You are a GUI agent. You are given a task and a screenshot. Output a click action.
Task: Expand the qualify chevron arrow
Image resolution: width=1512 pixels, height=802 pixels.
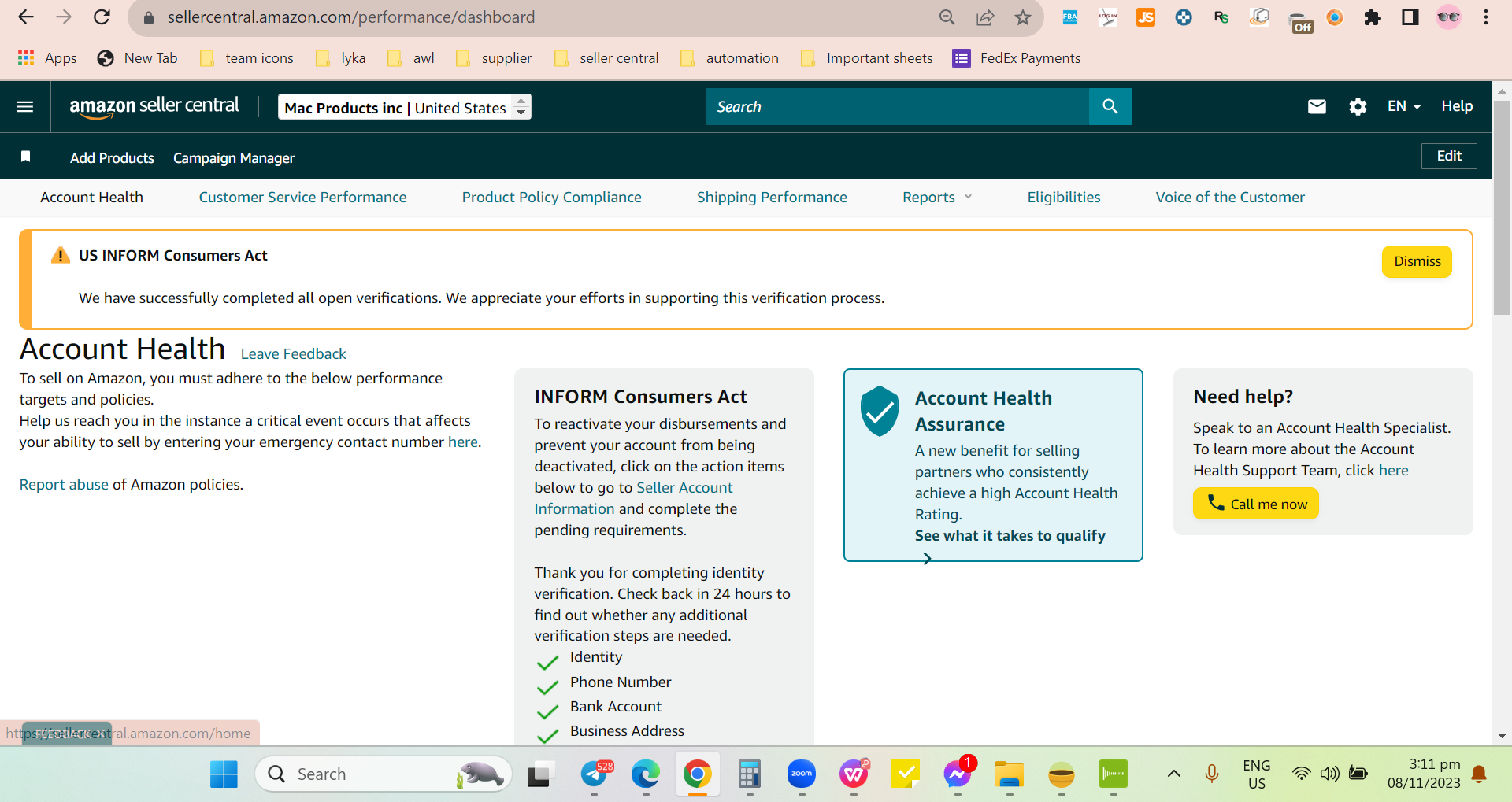927,558
